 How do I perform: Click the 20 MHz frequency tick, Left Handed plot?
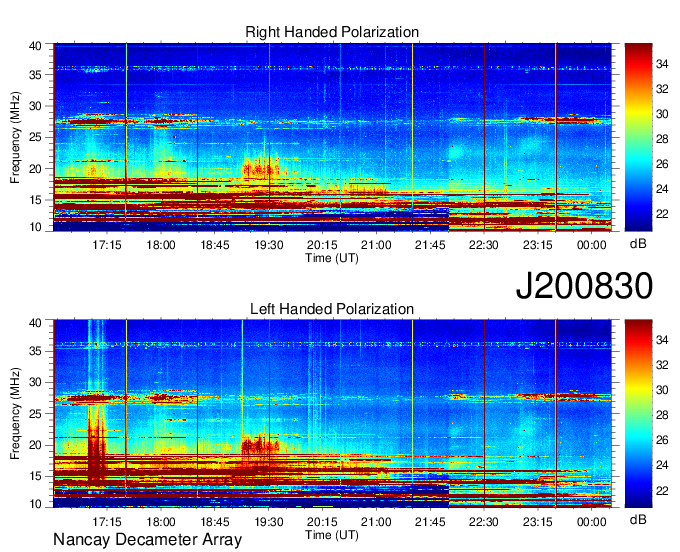[36, 445]
